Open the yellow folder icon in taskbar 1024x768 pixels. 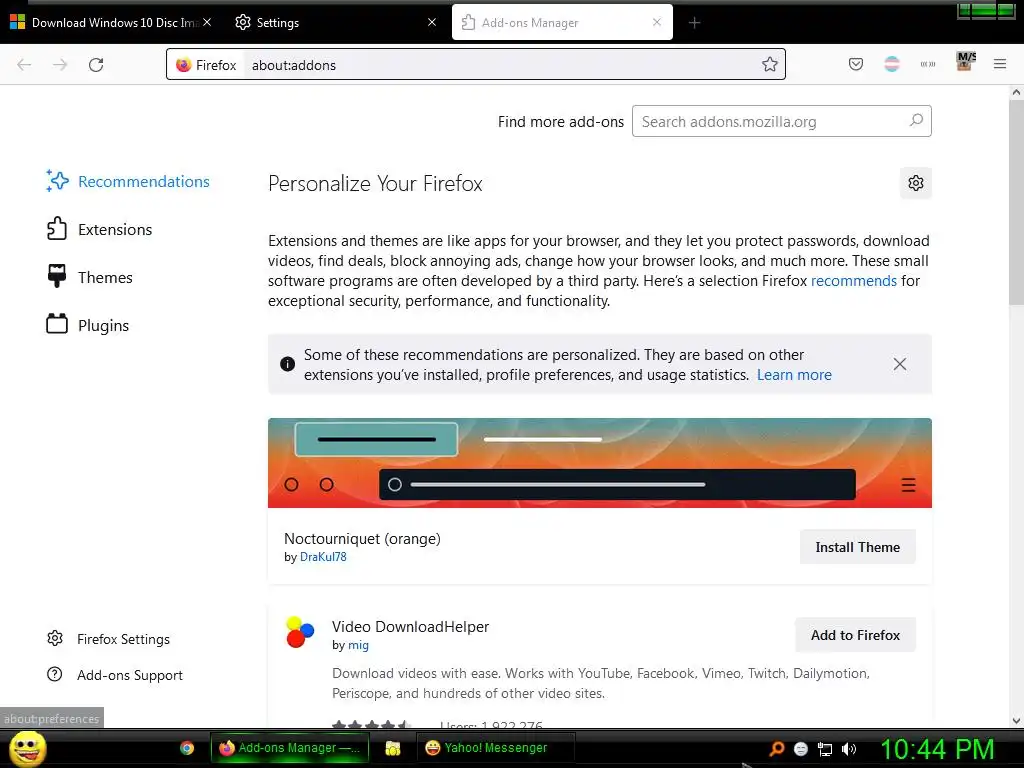392,748
